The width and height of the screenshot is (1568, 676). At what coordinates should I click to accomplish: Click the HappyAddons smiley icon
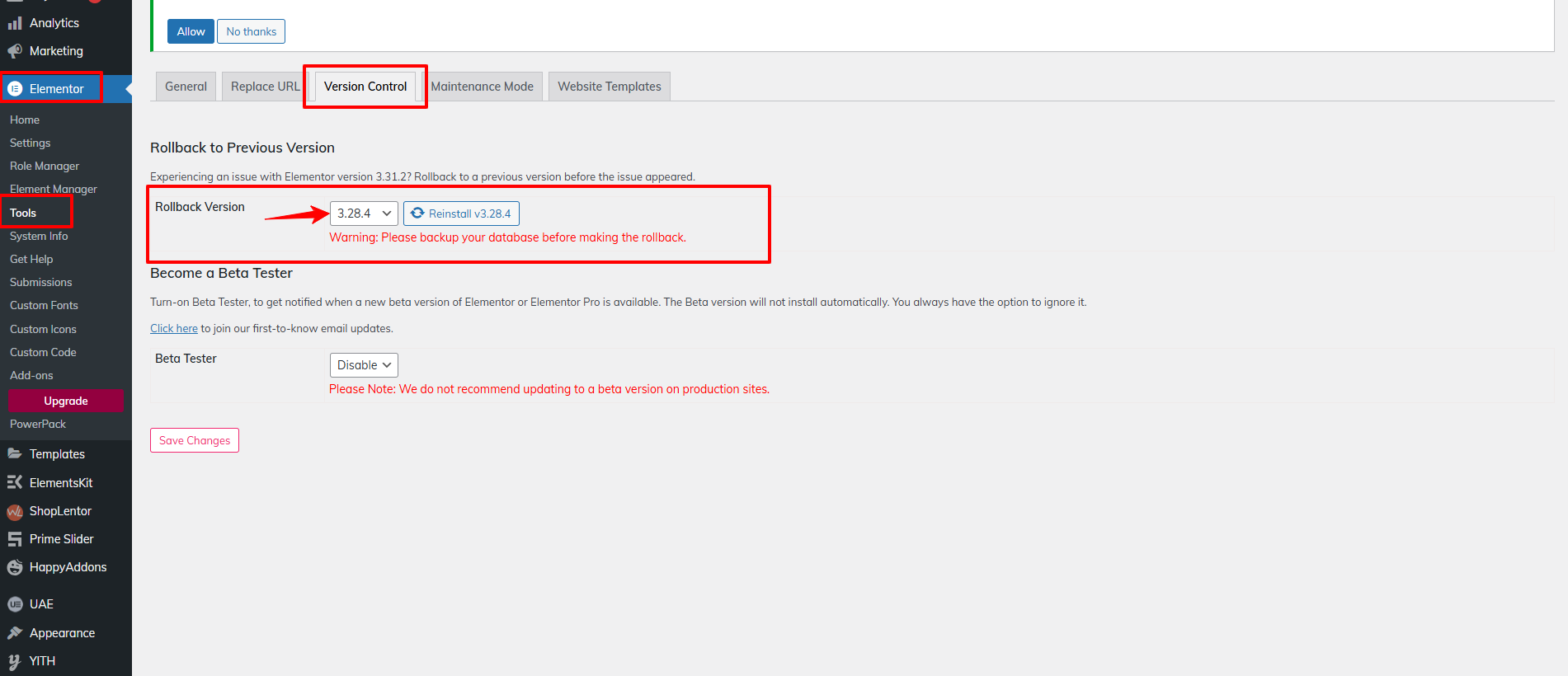15,567
